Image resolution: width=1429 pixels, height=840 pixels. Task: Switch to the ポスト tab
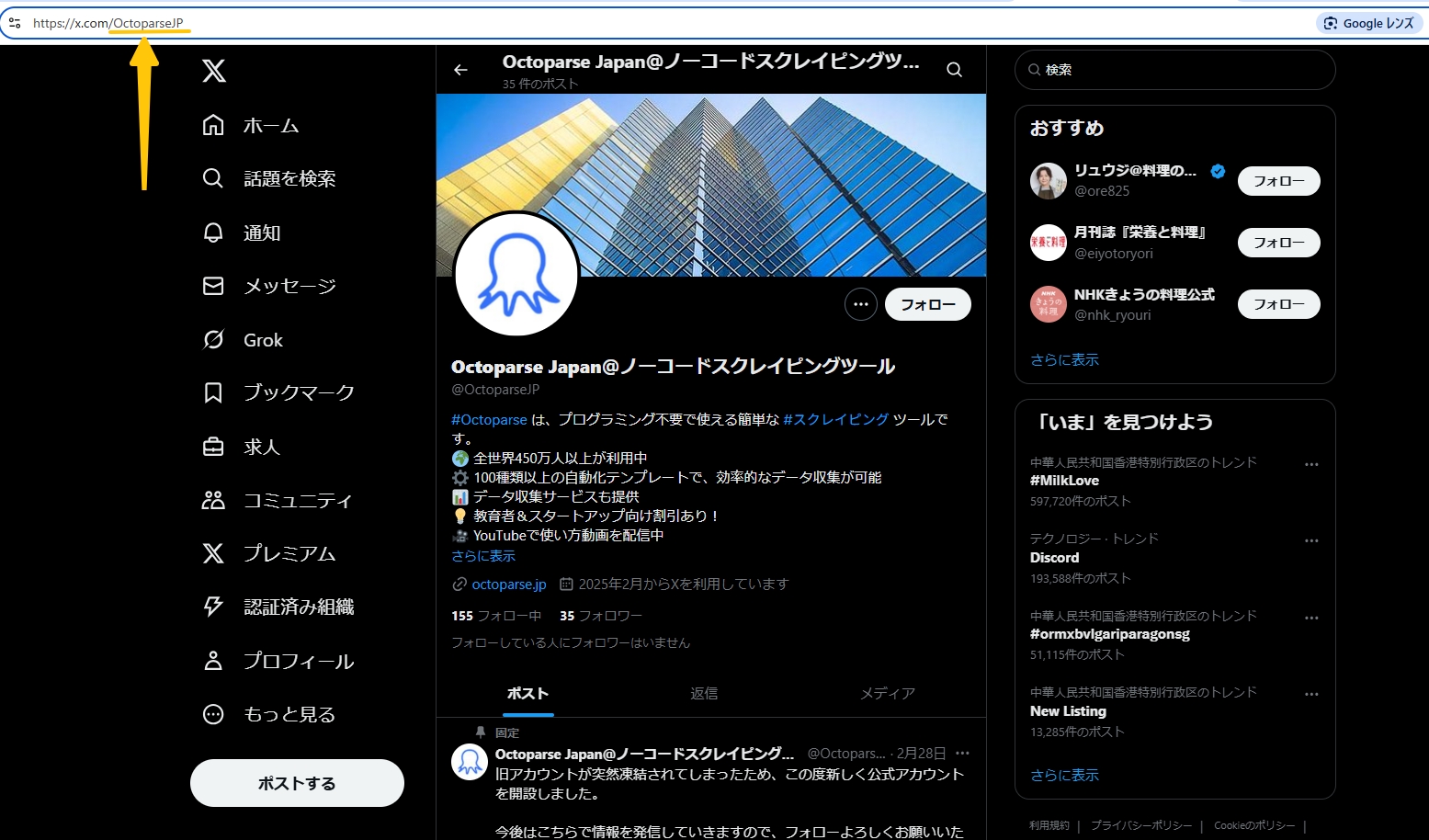[527, 694]
